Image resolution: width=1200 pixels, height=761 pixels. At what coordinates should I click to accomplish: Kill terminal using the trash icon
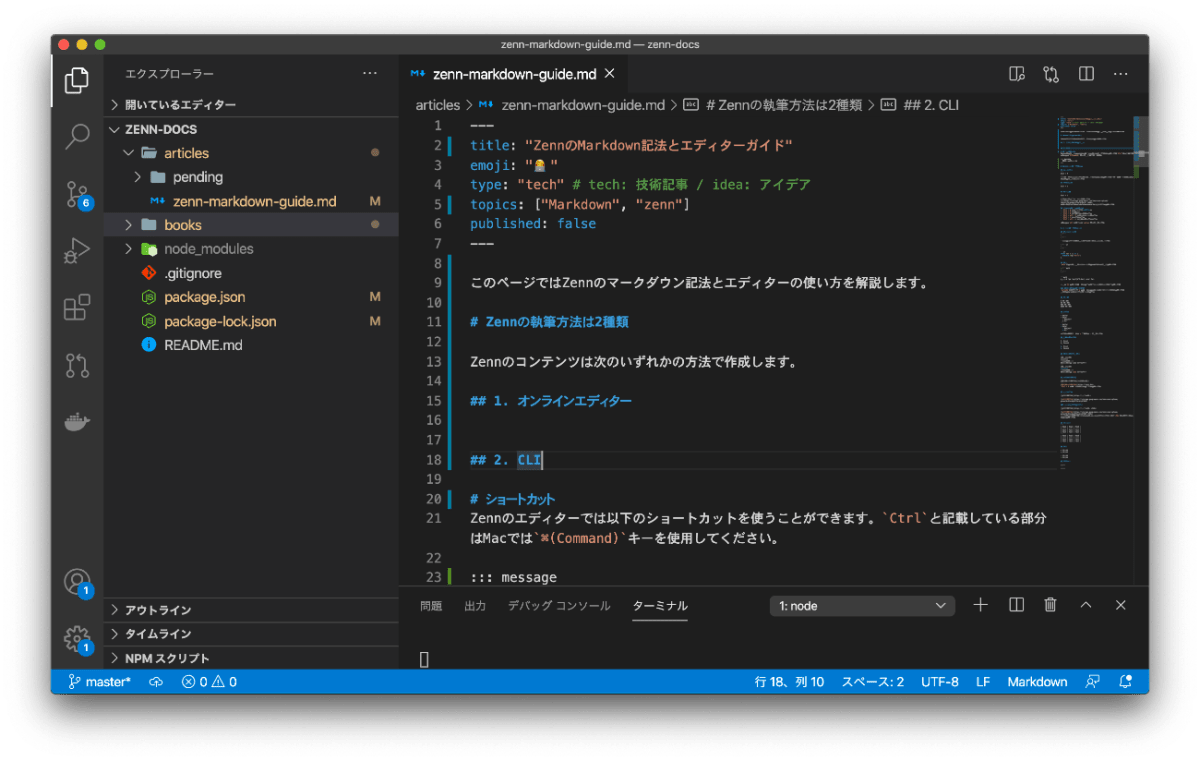pos(1051,605)
